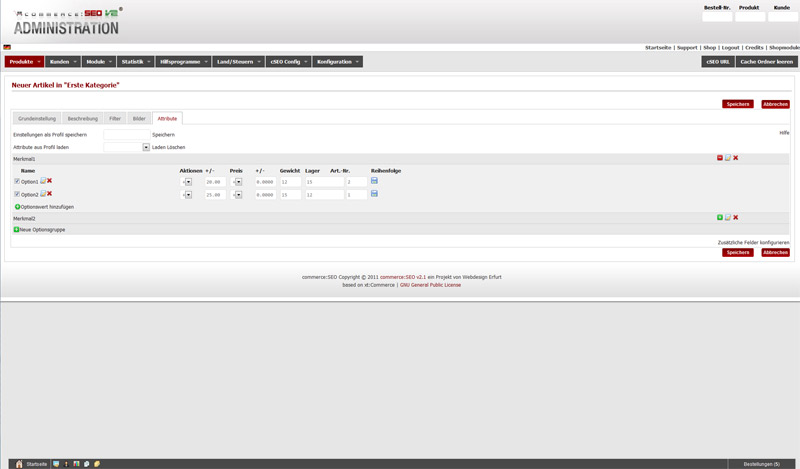Image resolution: width=800 pixels, height=469 pixels.
Task: Click the edit icon beside Option2
Action: coord(42,194)
